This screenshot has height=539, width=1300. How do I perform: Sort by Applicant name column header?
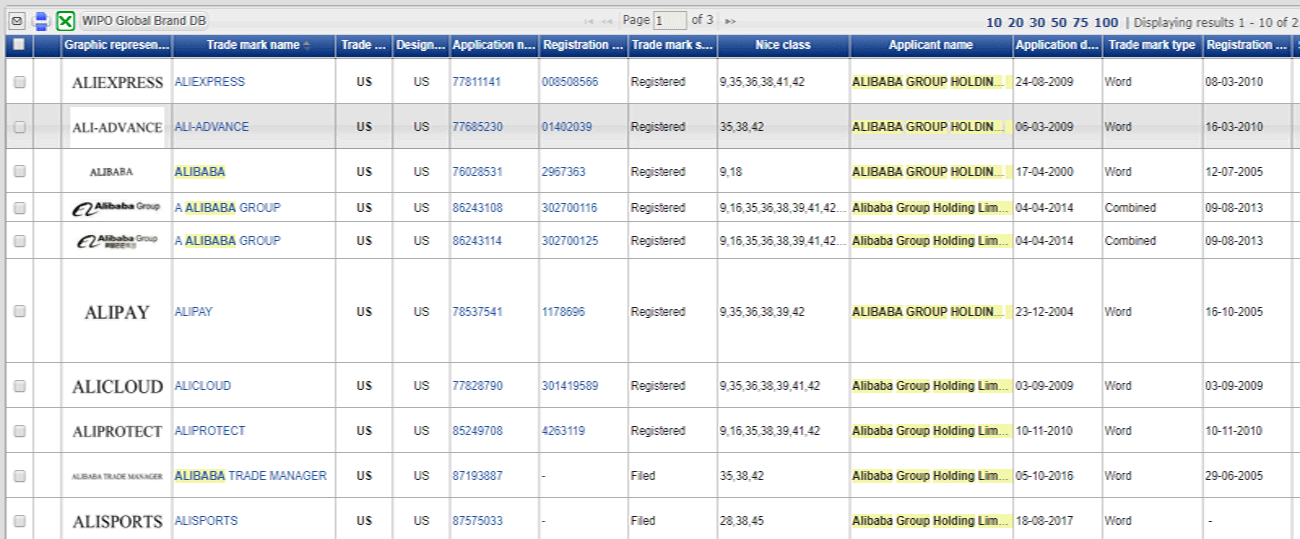click(x=931, y=45)
